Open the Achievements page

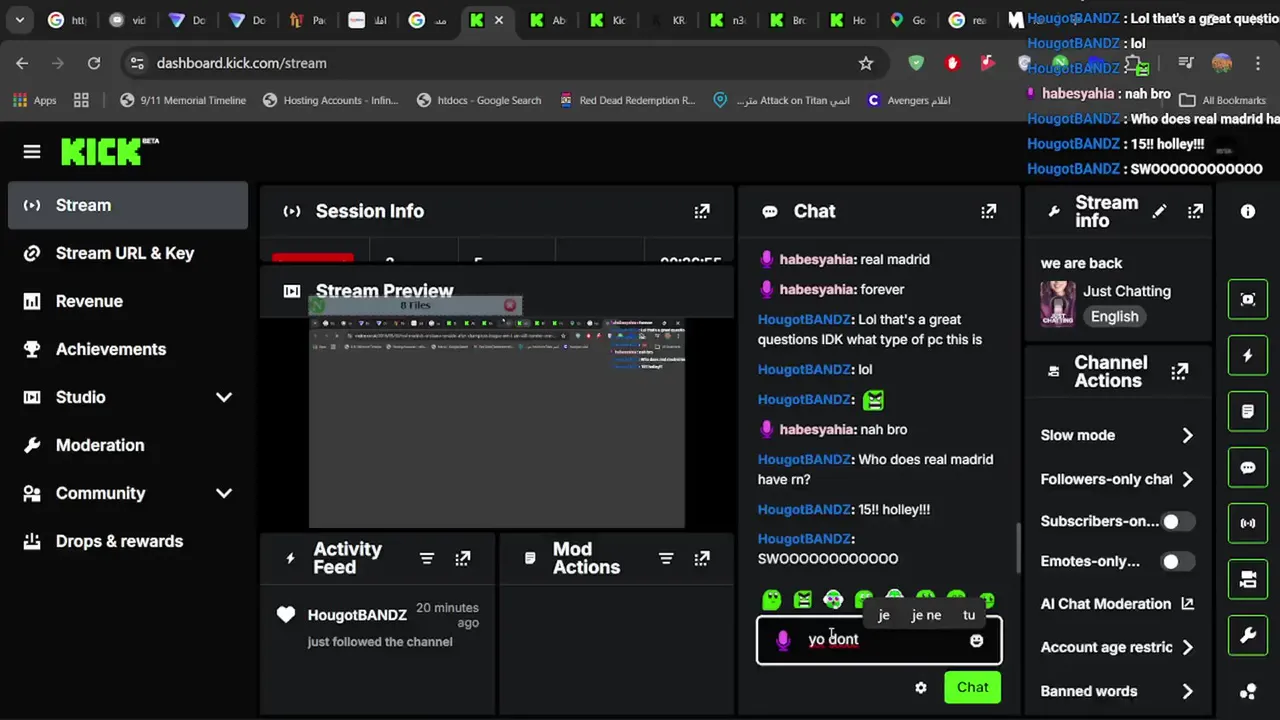(x=128, y=349)
